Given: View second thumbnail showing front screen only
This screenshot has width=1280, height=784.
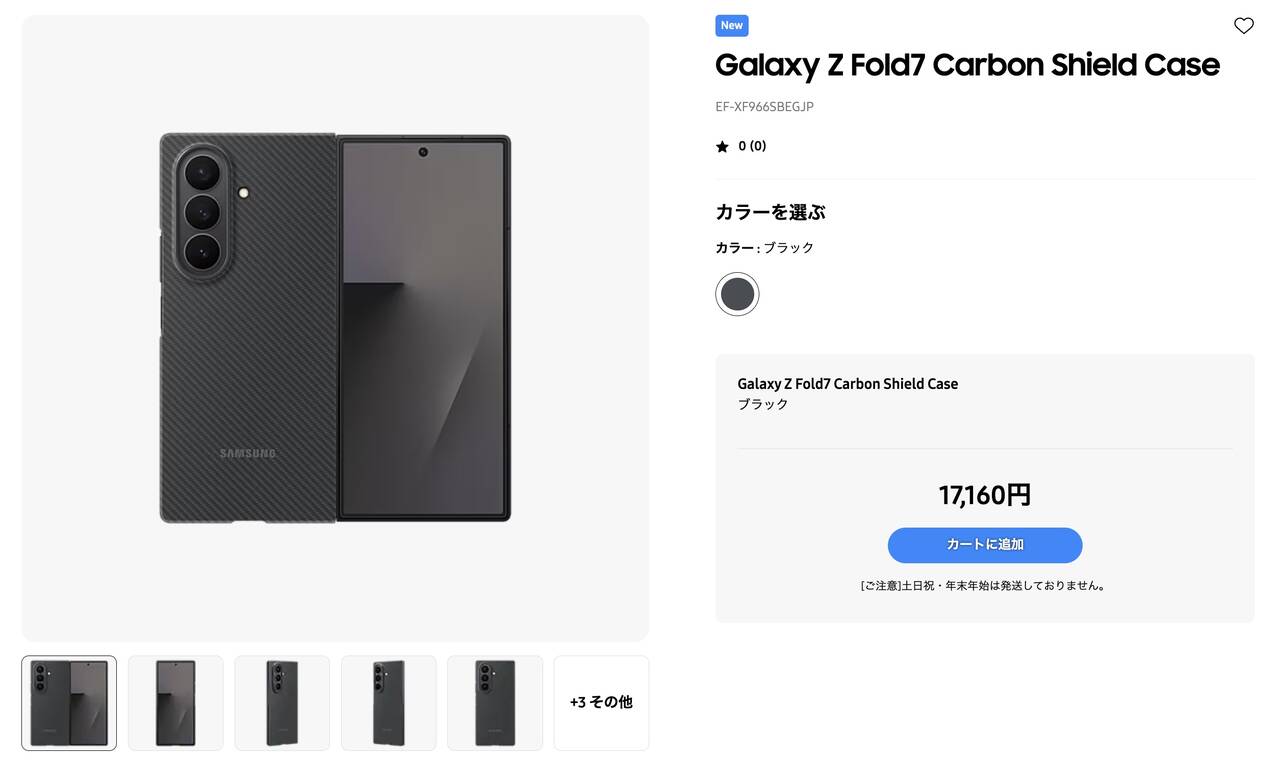Looking at the screenshot, I should pyautogui.click(x=175, y=703).
